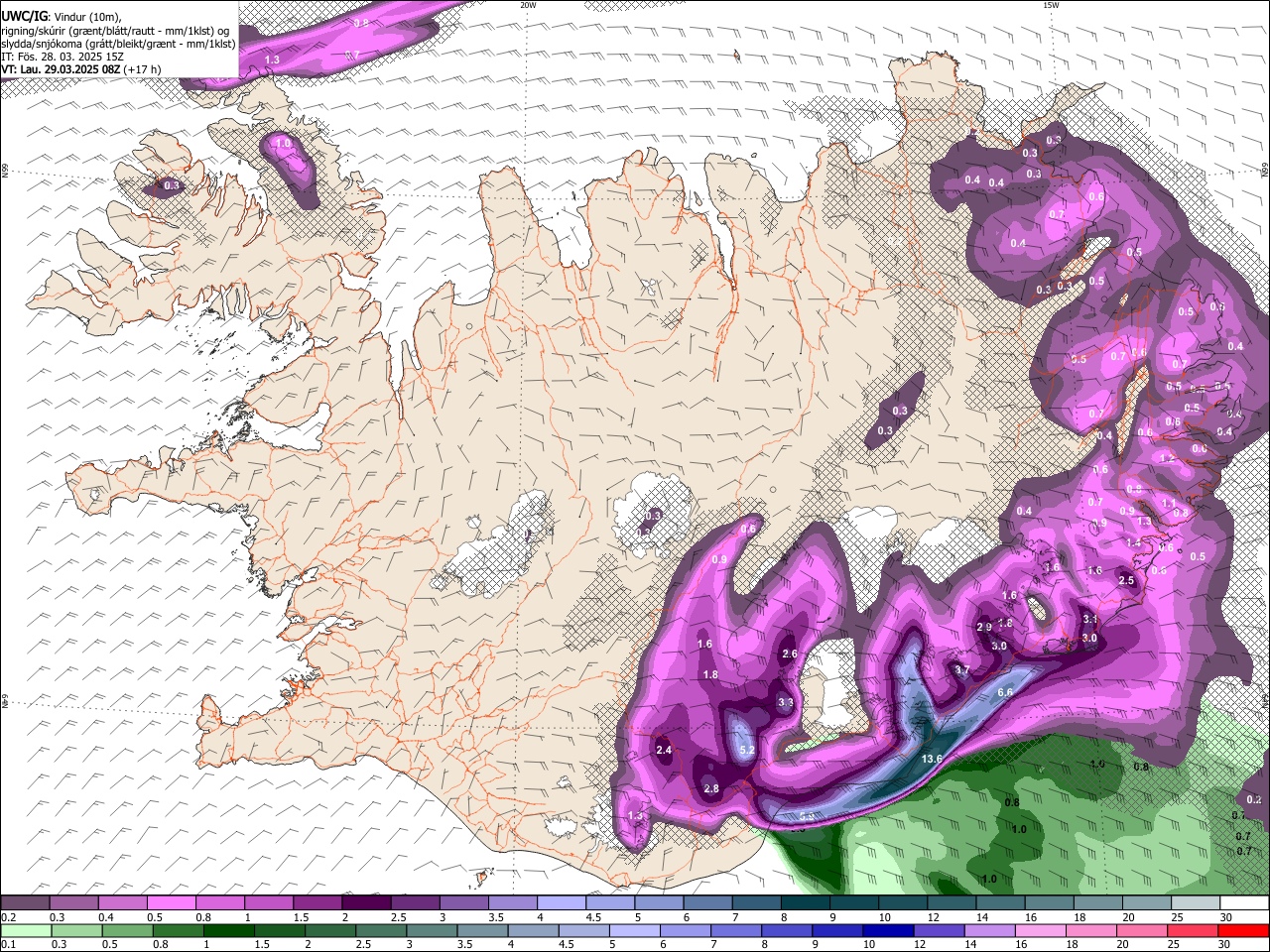Image resolution: width=1270 pixels, height=952 pixels.
Task: Click the header line 'UWC/IG: Vindur (10m)'
Action: click(62, 16)
